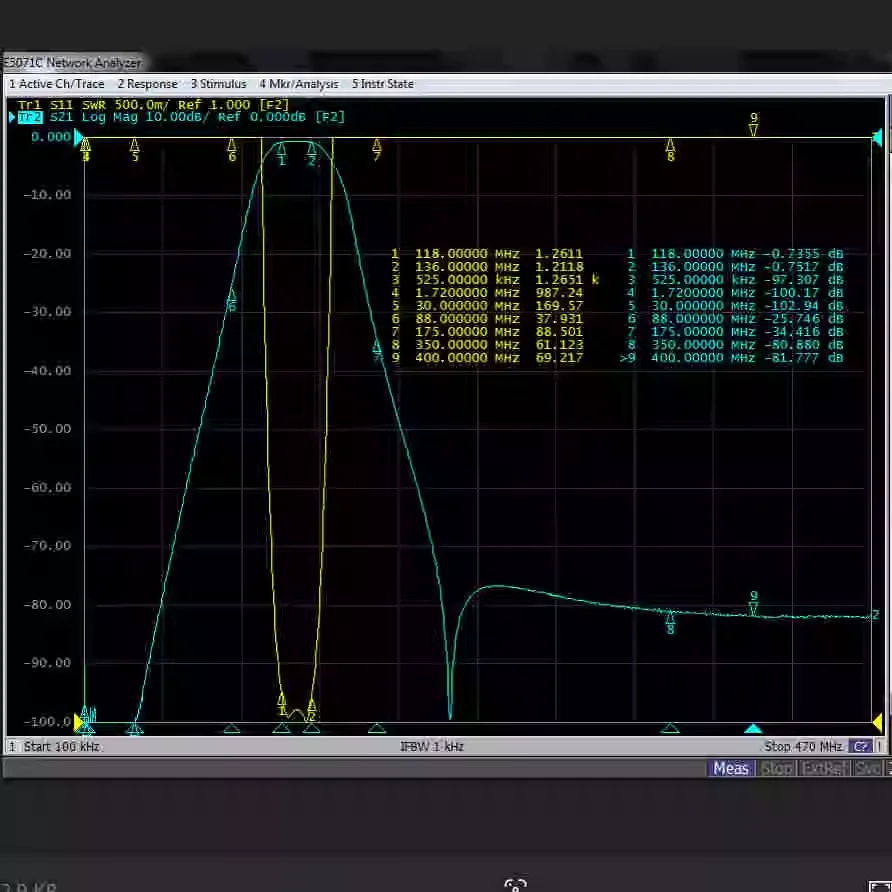The width and height of the screenshot is (892, 892).
Task: Click the cyan active marker triangle on frequency axis
Action: [753, 728]
